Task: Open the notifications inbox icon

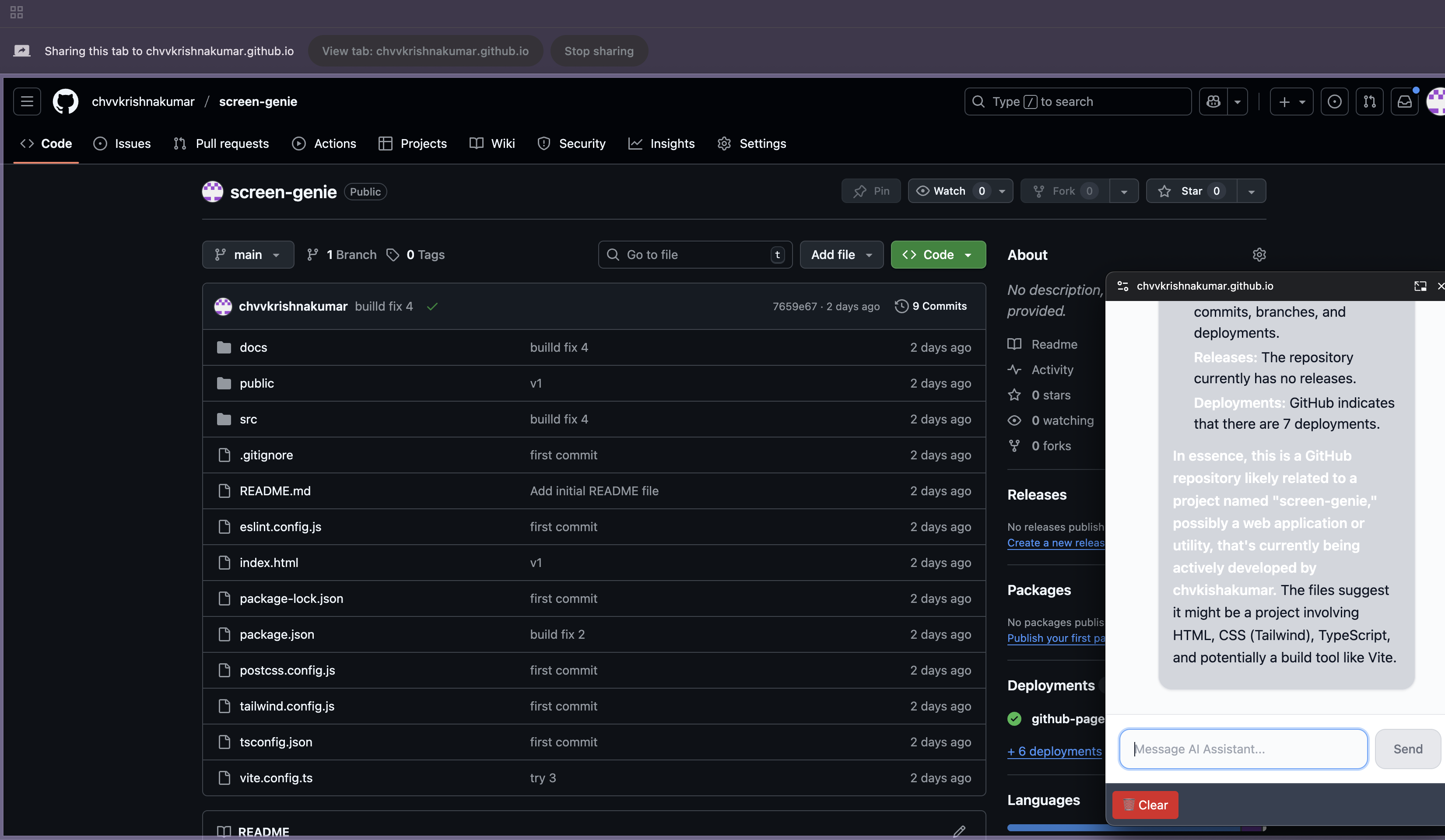Action: click(1404, 101)
